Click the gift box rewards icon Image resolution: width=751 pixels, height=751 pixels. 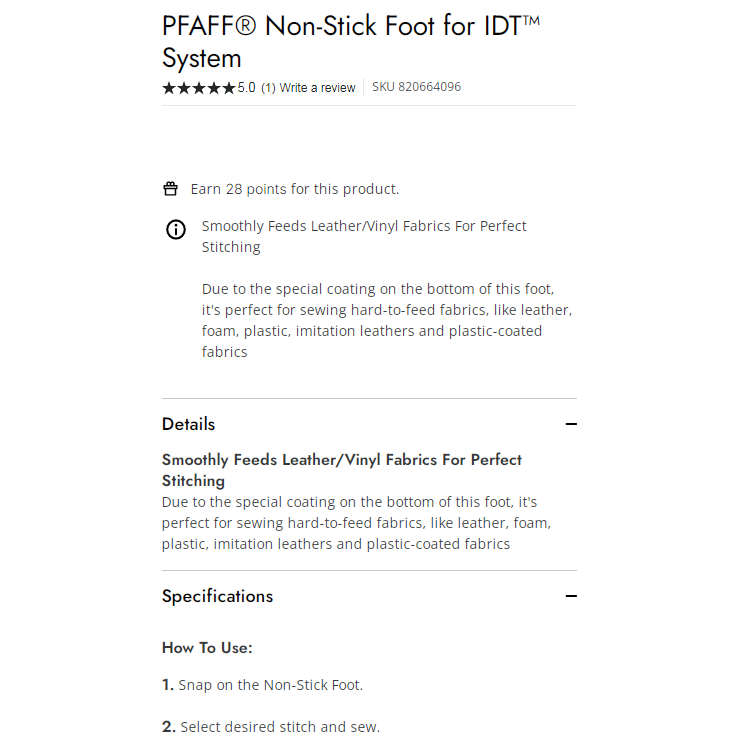pos(170,189)
